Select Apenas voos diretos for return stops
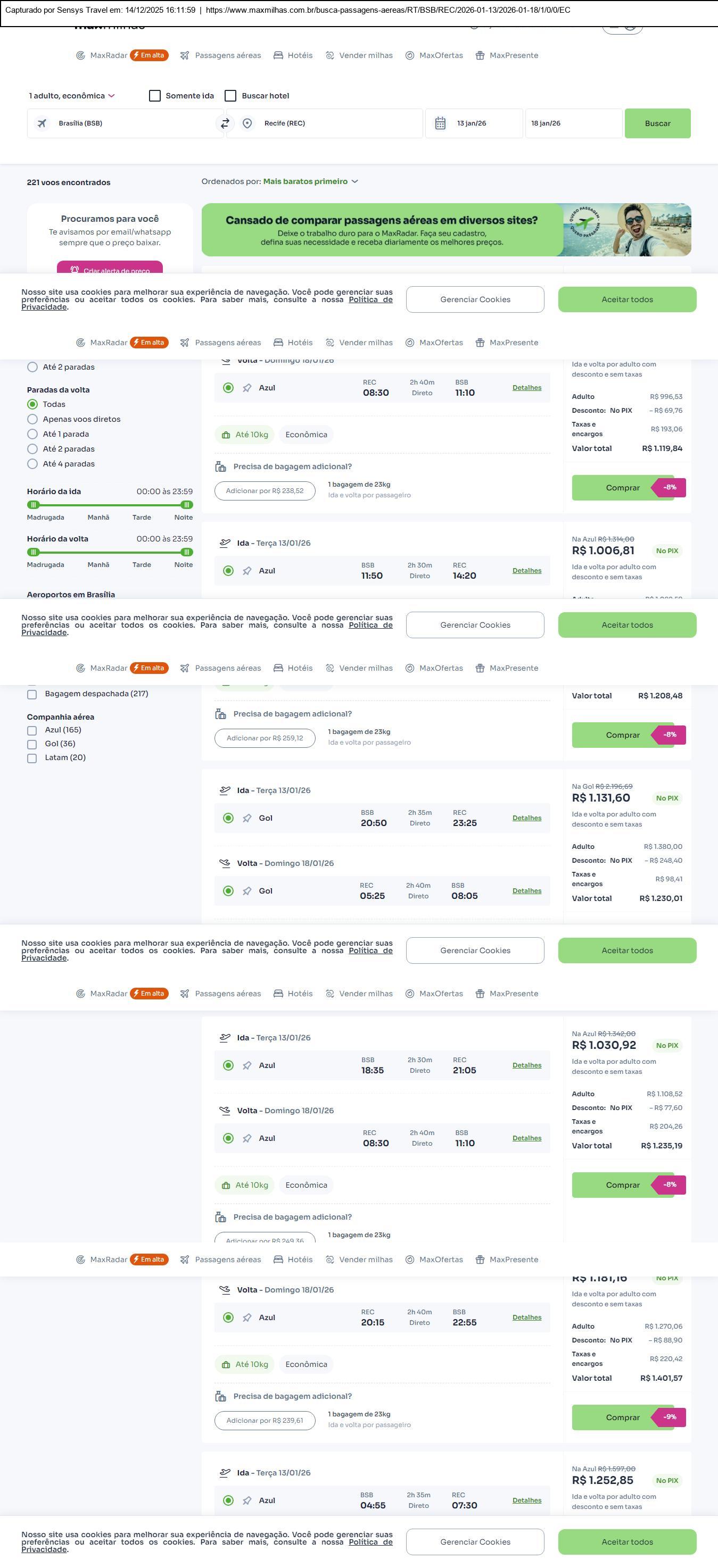This screenshot has height=1568, width=718. 33,419
